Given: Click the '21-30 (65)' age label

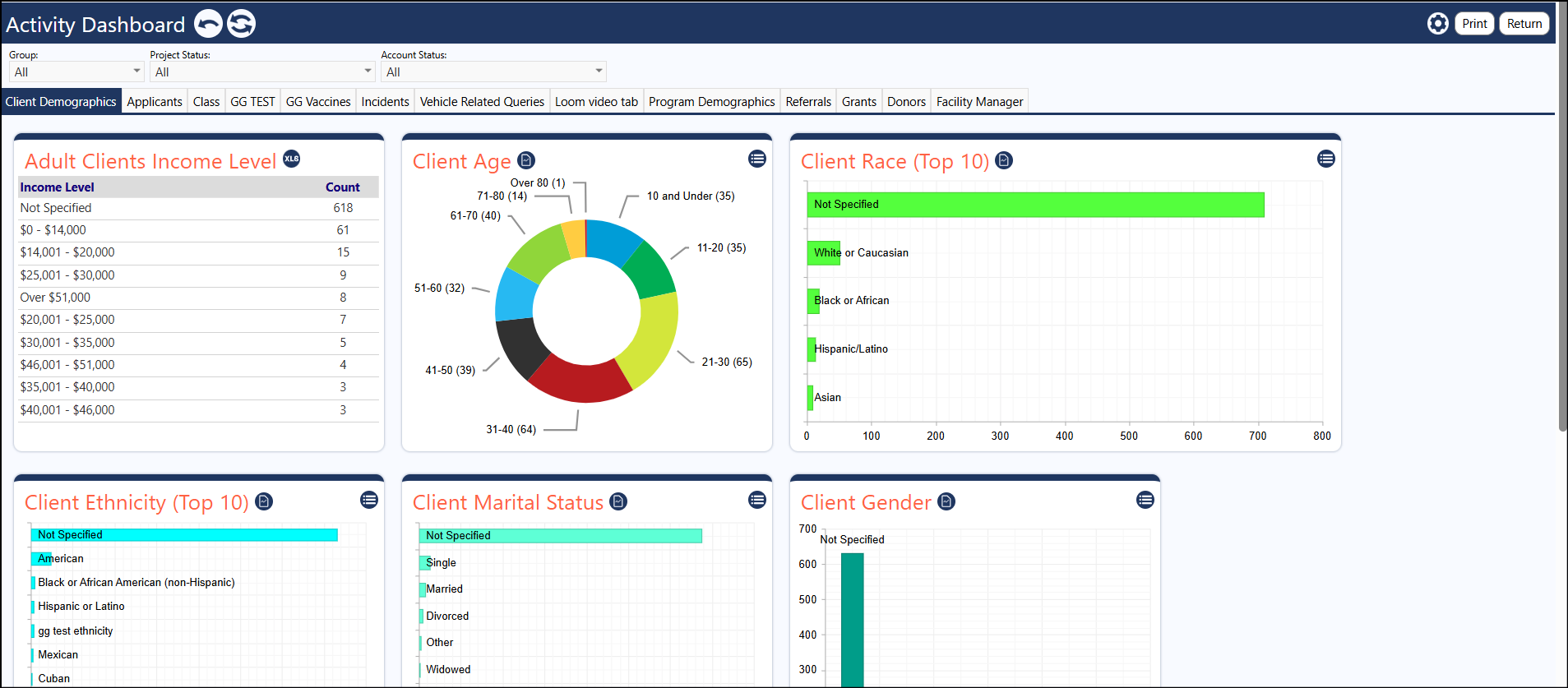Looking at the screenshot, I should (x=727, y=362).
